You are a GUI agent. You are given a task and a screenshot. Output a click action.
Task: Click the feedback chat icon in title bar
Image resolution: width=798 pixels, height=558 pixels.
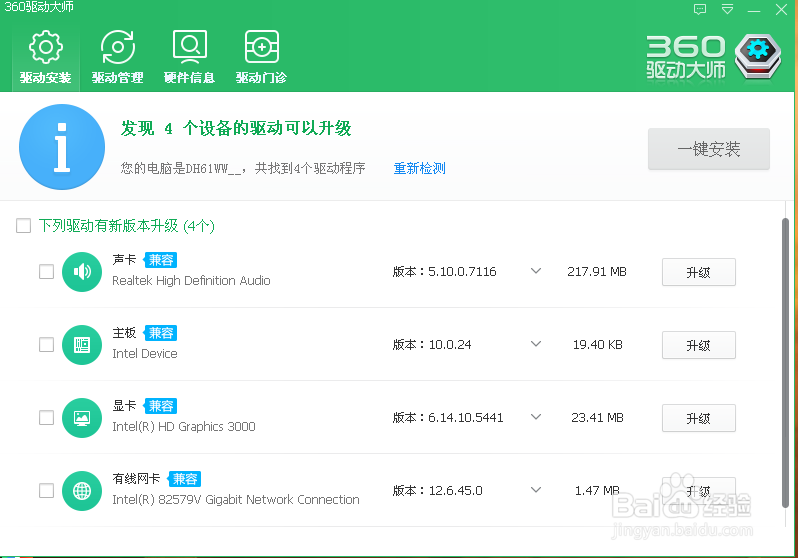(700, 9)
